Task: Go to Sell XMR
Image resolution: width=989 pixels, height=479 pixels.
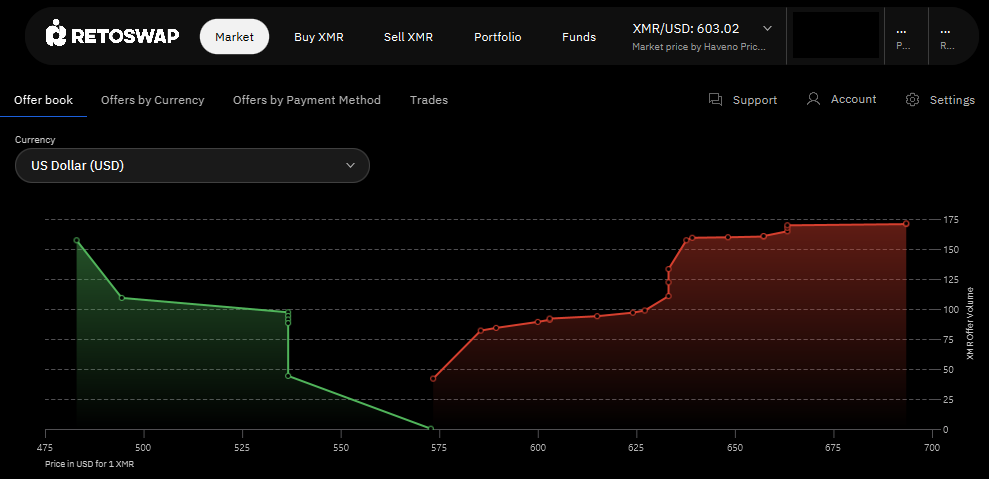Action: [x=408, y=37]
